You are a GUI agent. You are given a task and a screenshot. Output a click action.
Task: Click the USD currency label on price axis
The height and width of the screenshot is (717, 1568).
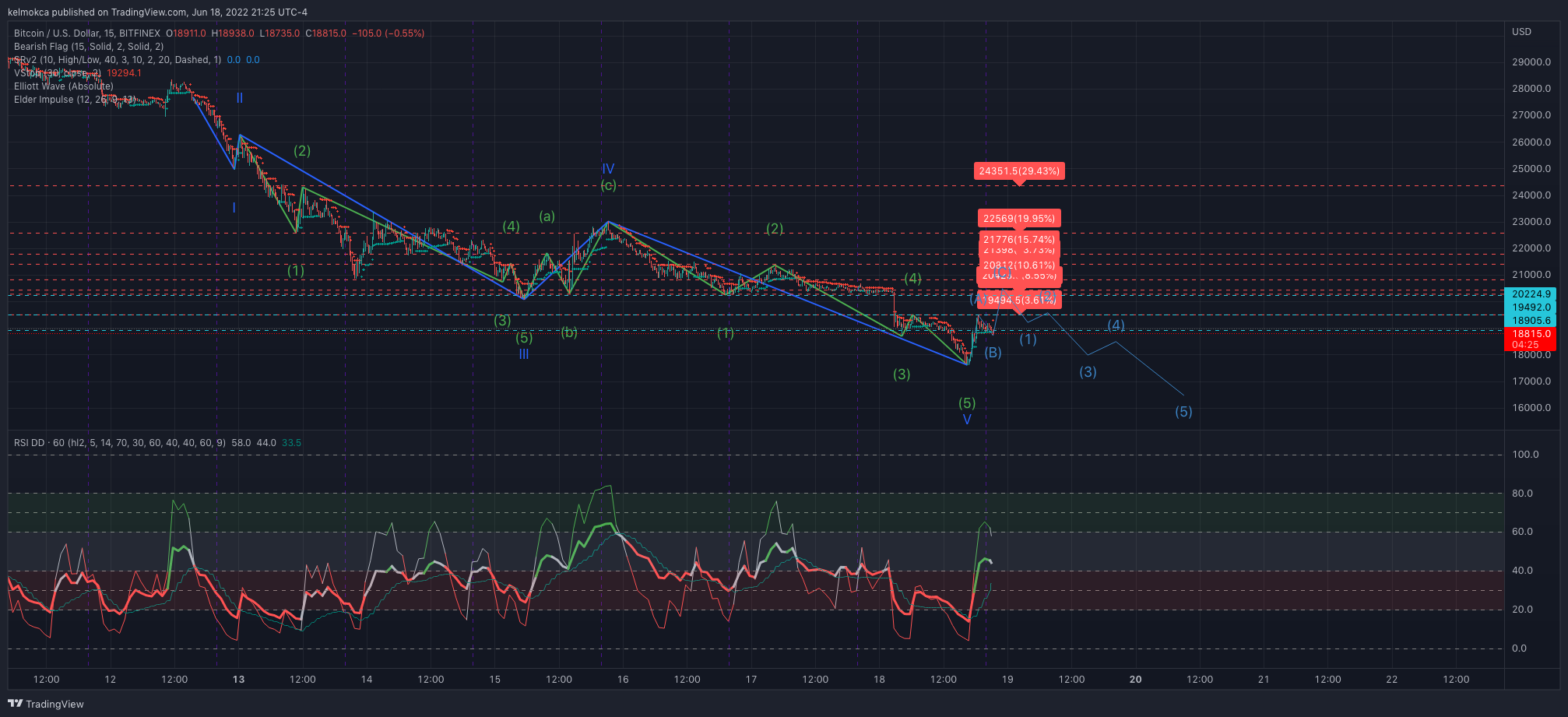point(1521,32)
